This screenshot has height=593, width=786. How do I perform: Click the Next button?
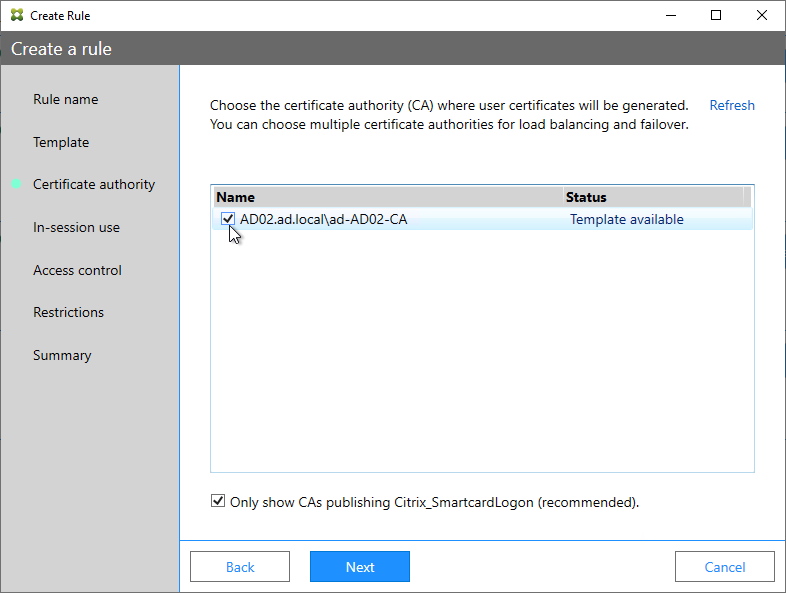[x=360, y=566]
